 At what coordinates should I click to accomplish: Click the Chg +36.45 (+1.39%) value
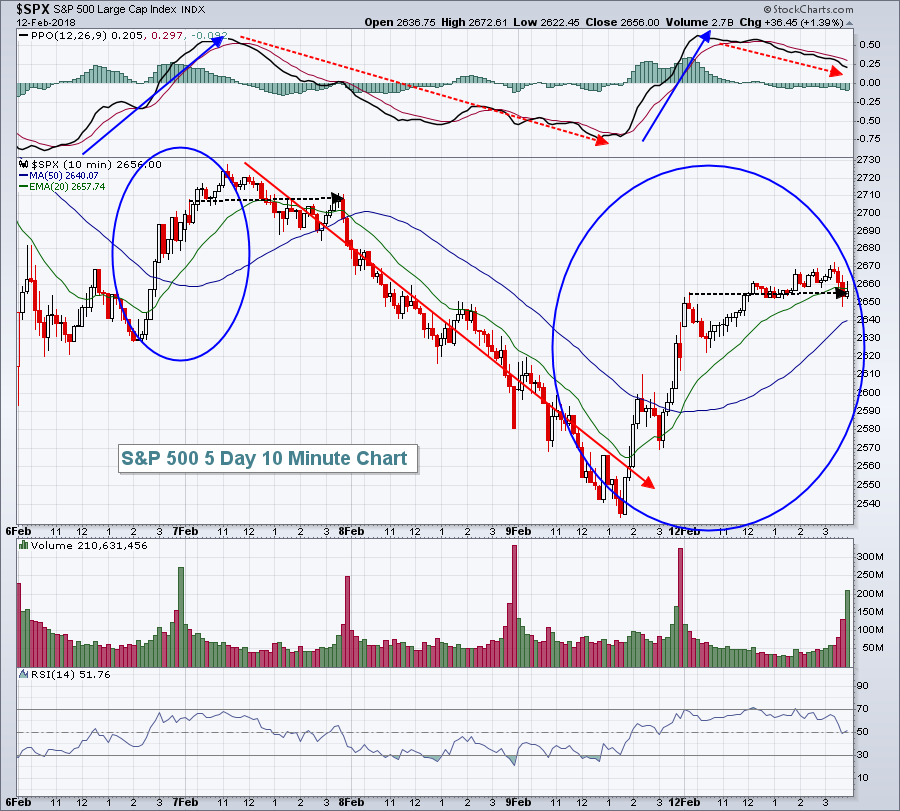click(791, 22)
